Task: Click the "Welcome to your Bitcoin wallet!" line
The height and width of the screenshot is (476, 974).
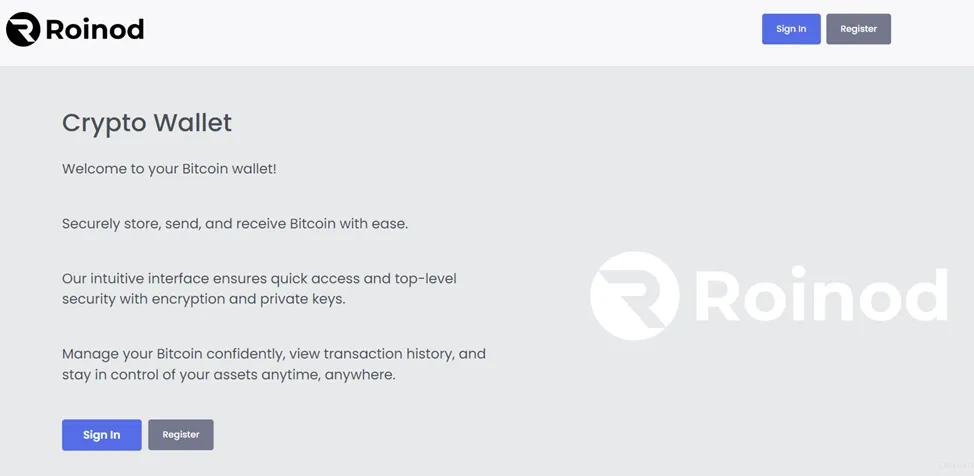Action: (169, 169)
